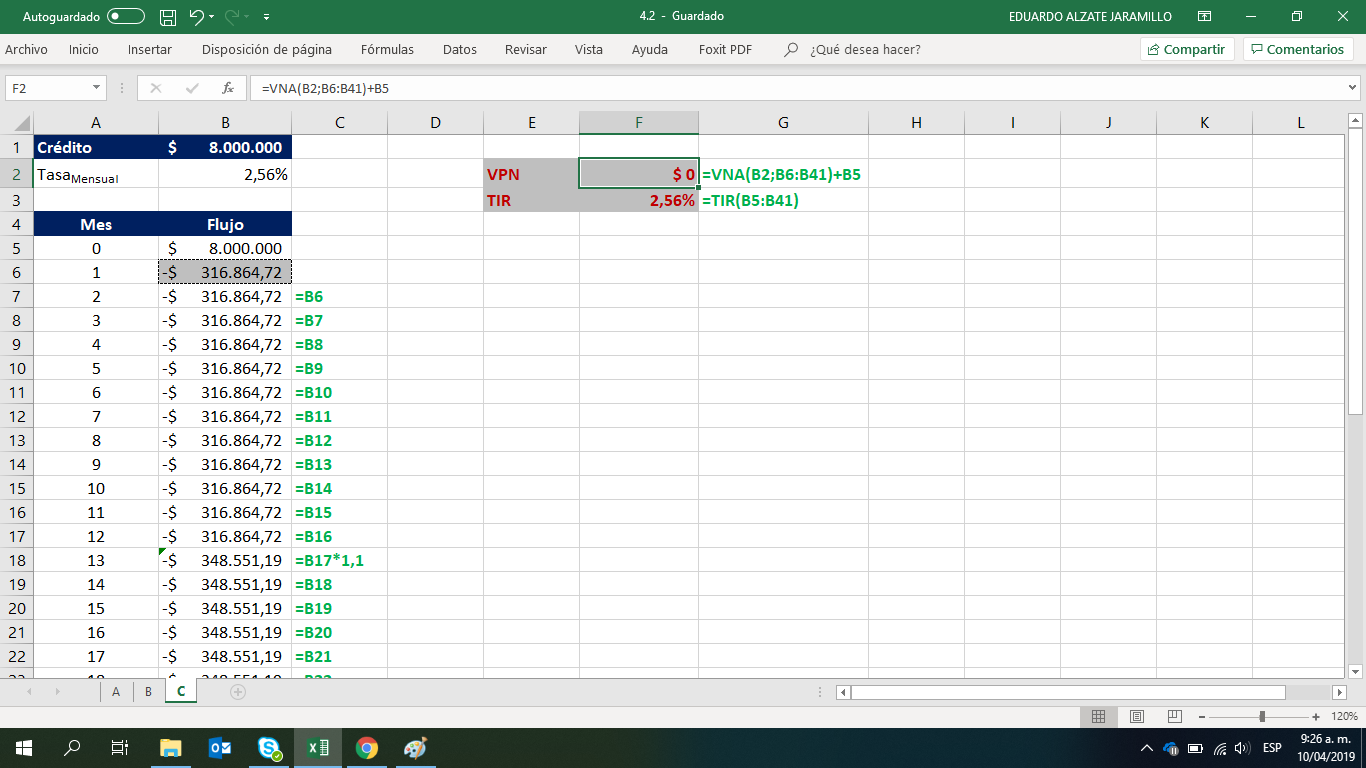Open the Name Box dropdown
1366x768 pixels.
[x=96, y=88]
